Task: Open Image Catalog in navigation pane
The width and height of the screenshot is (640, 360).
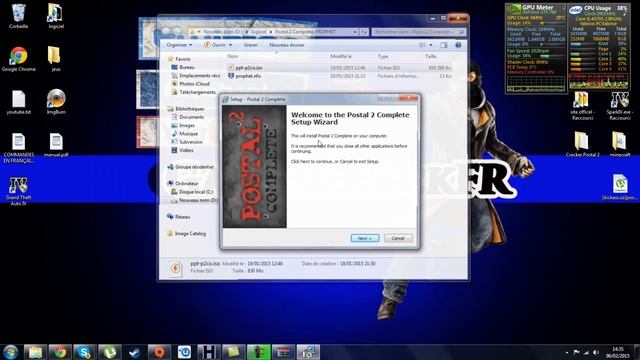Action: 190,234
